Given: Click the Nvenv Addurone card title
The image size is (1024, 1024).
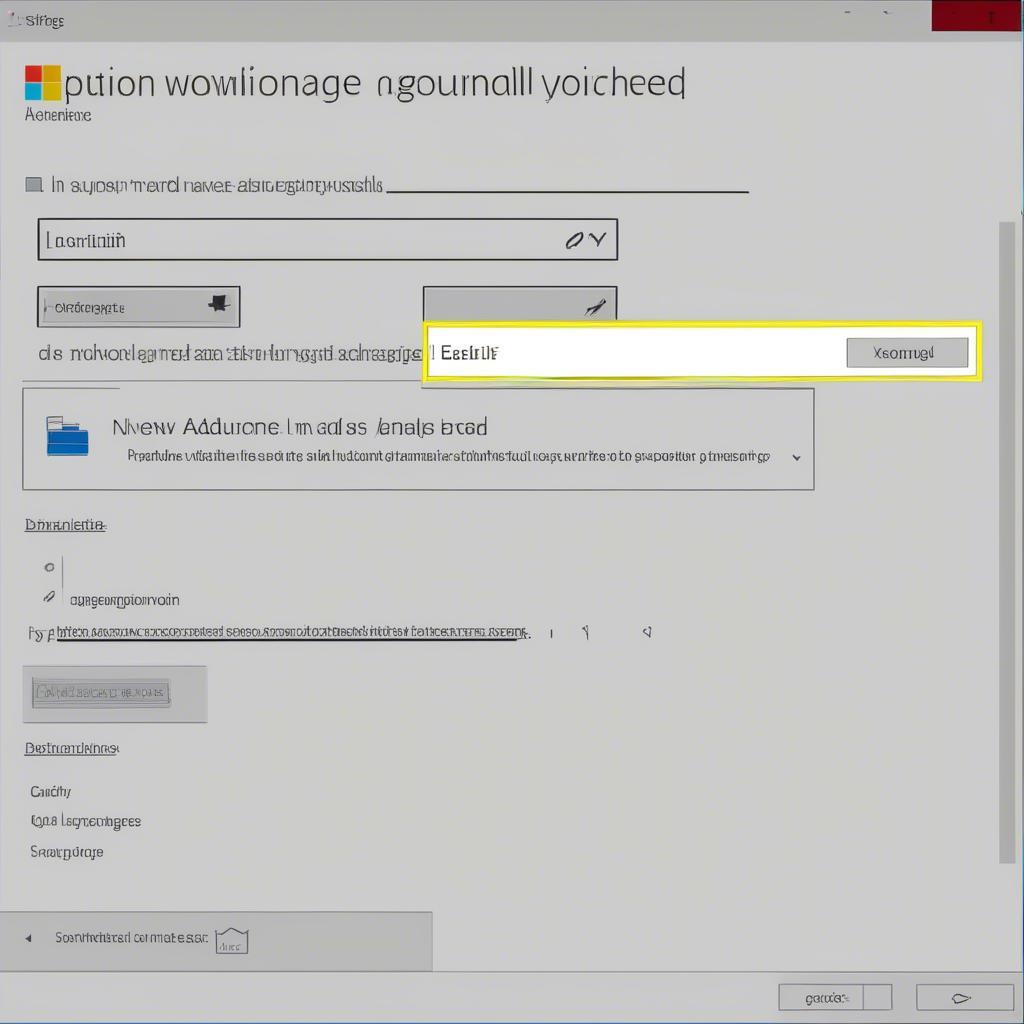Looking at the screenshot, I should (x=300, y=427).
